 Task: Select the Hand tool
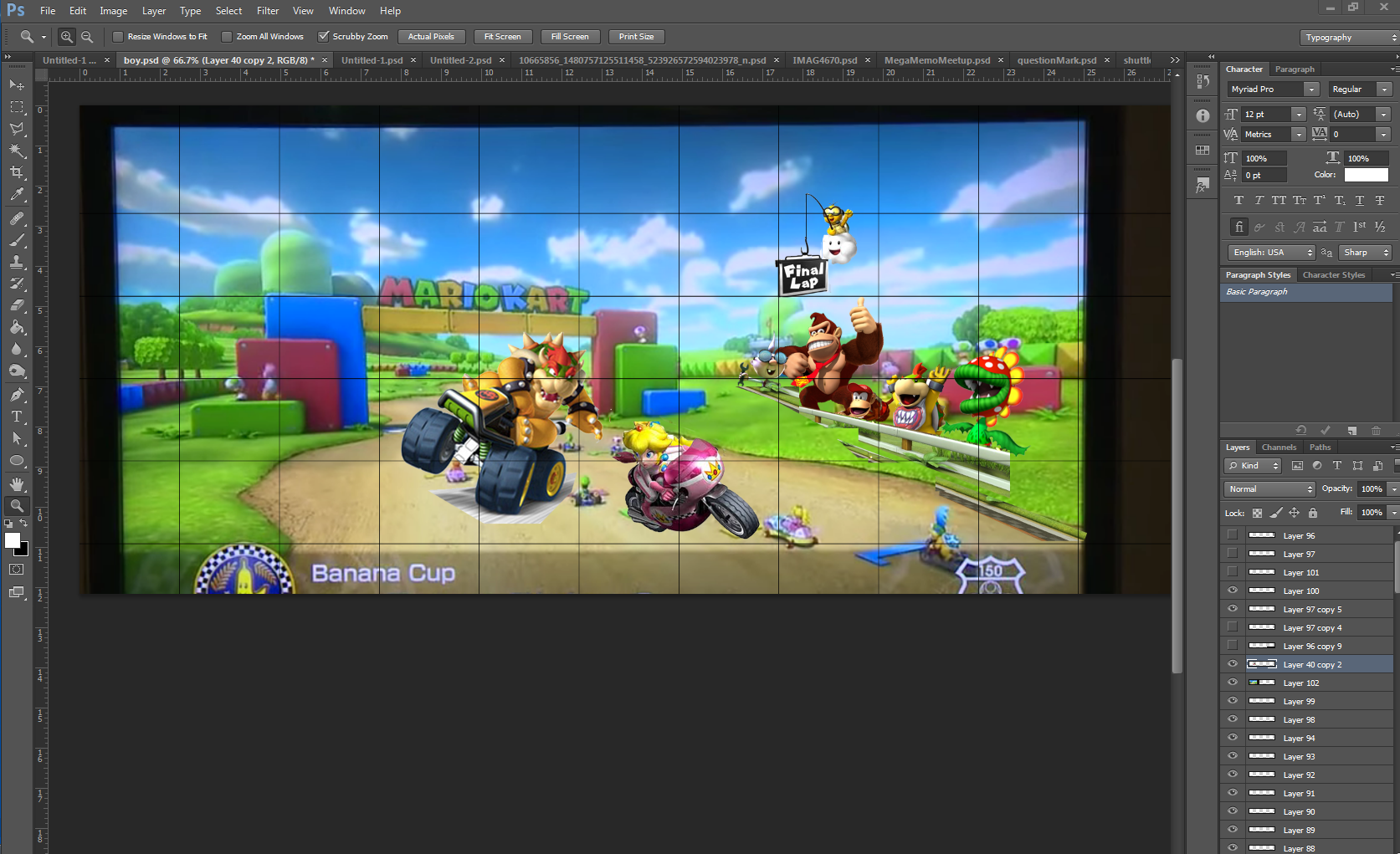coord(17,484)
